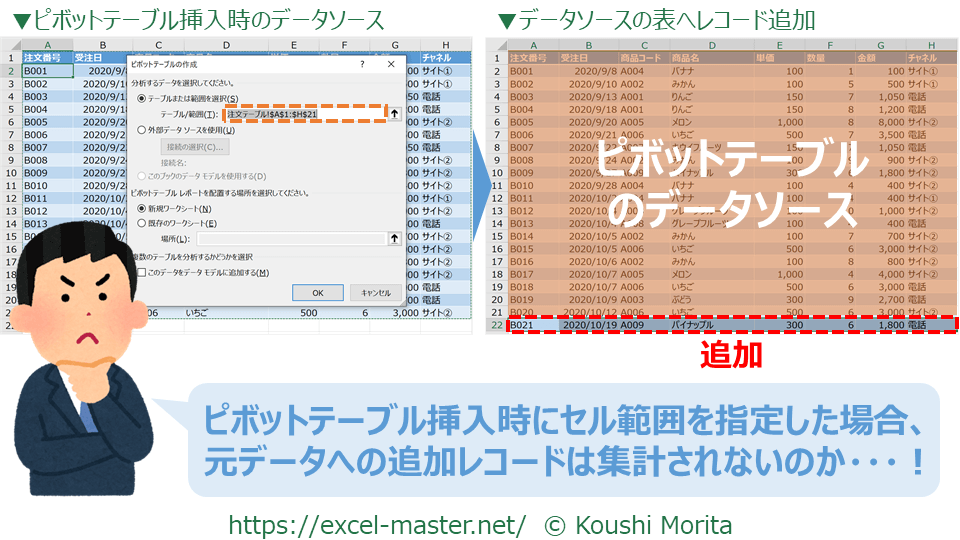This screenshot has width=960, height=540.
Task: Click the 場所 location input field
Action: [x=290, y=238]
